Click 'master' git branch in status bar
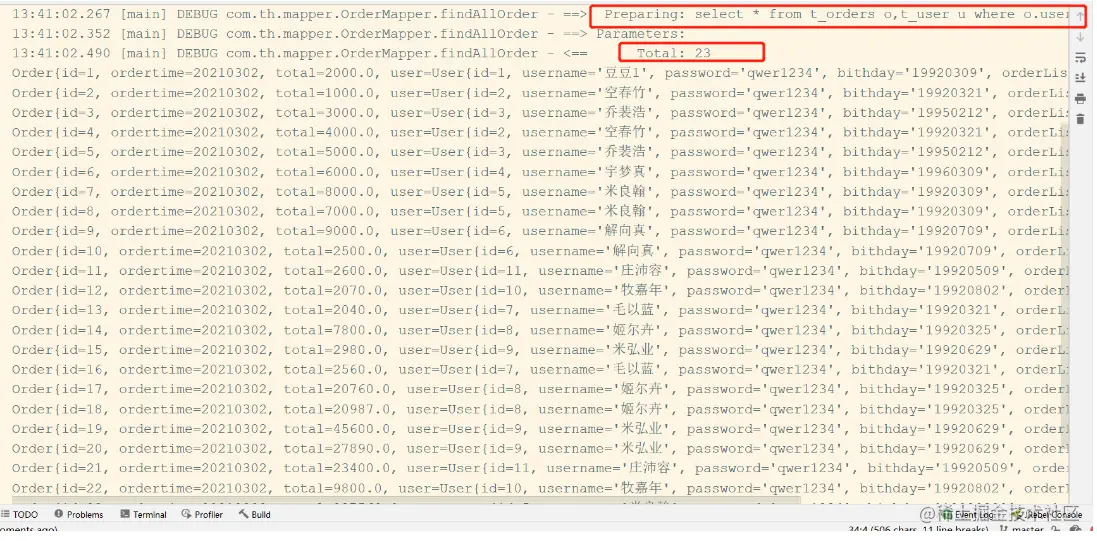 click(x=1028, y=529)
